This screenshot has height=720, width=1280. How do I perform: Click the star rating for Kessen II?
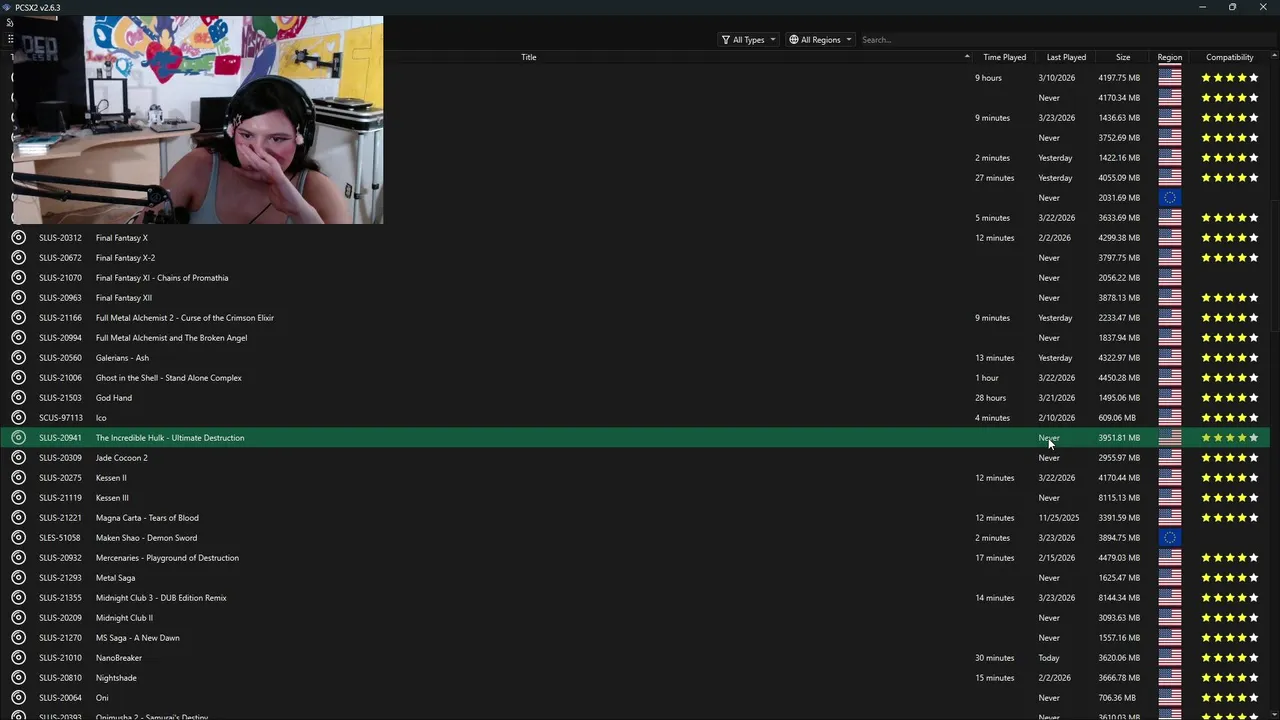click(1230, 478)
